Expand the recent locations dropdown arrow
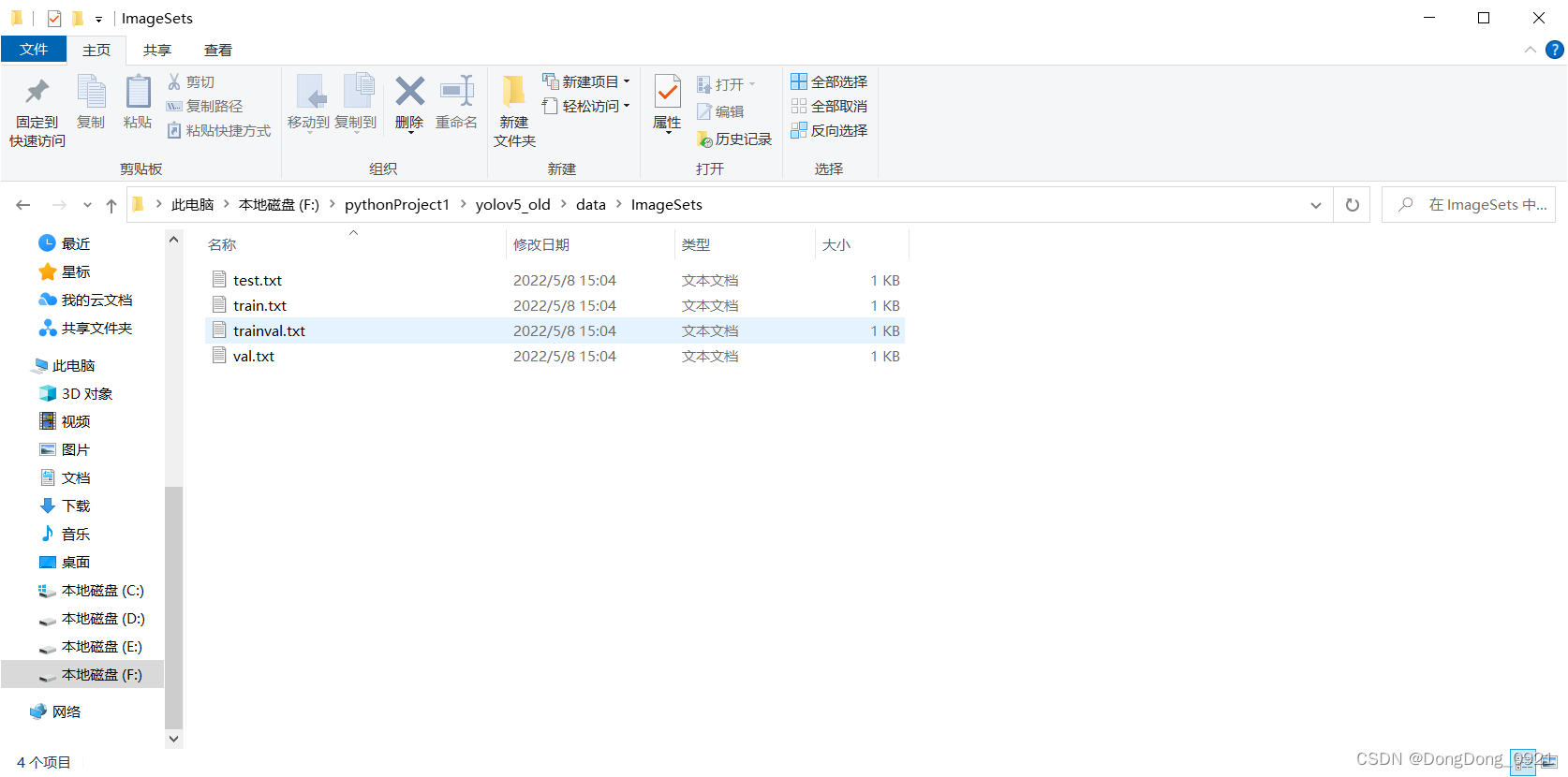 [87, 205]
